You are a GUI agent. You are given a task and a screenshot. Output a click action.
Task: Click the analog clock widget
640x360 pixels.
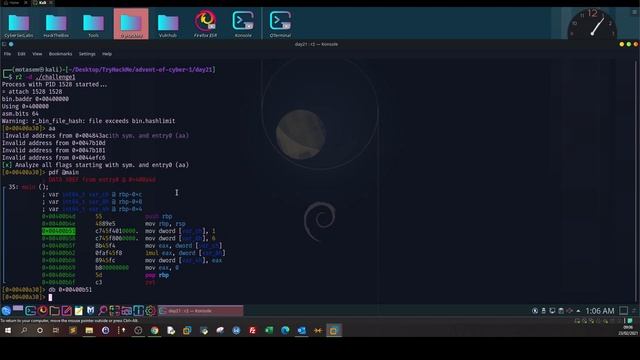[x=592, y=24]
